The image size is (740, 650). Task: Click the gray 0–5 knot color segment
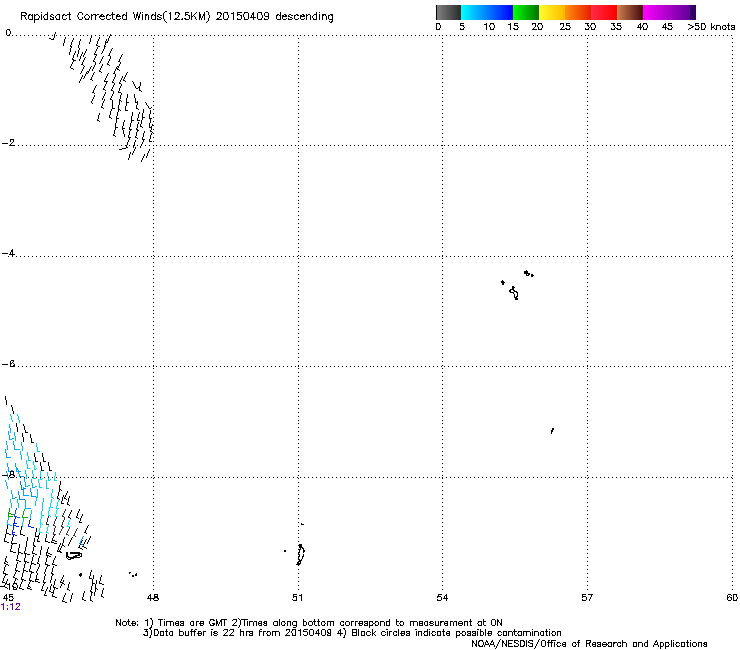(448, 12)
